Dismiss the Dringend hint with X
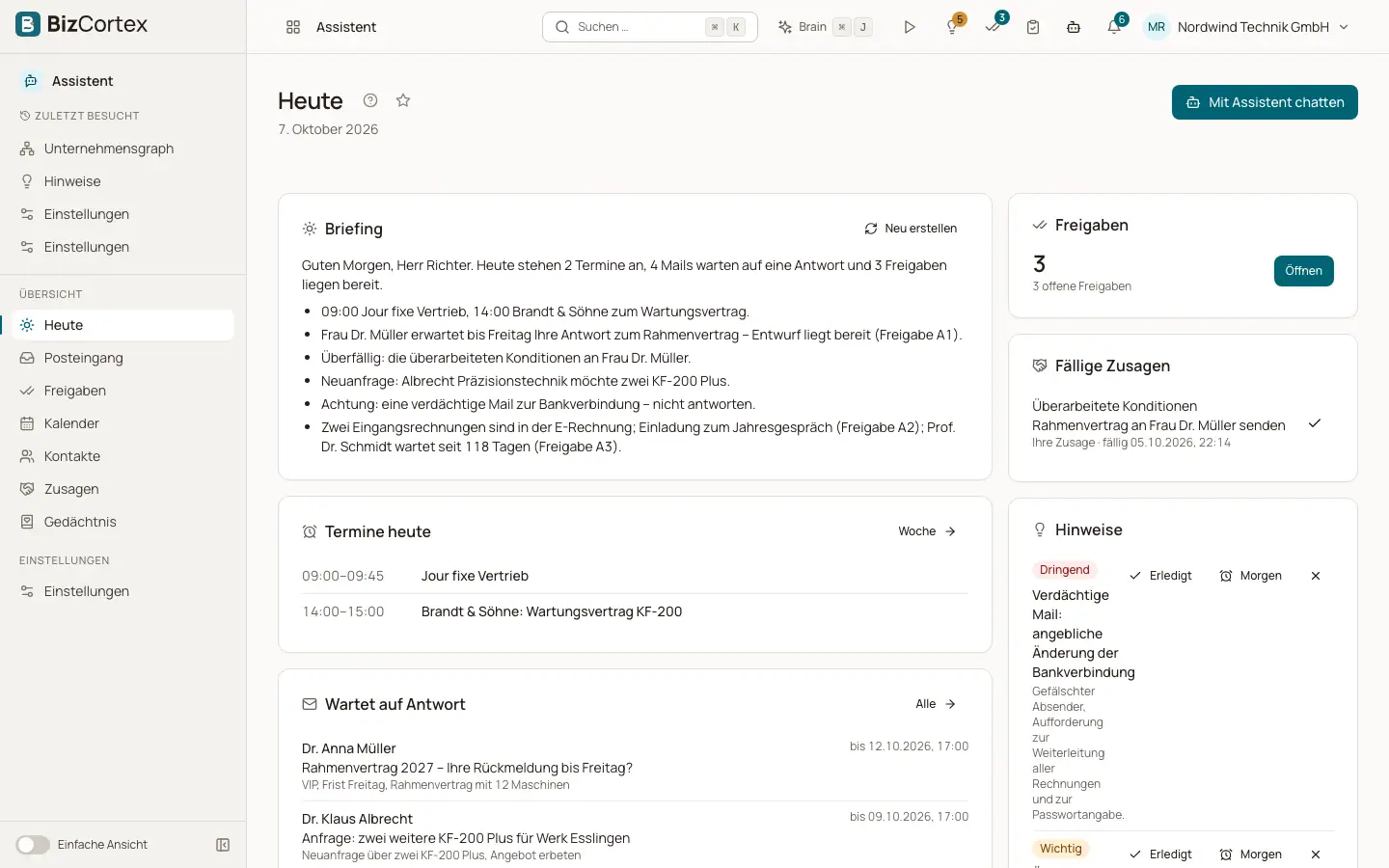The height and width of the screenshot is (868, 1389). [x=1316, y=576]
